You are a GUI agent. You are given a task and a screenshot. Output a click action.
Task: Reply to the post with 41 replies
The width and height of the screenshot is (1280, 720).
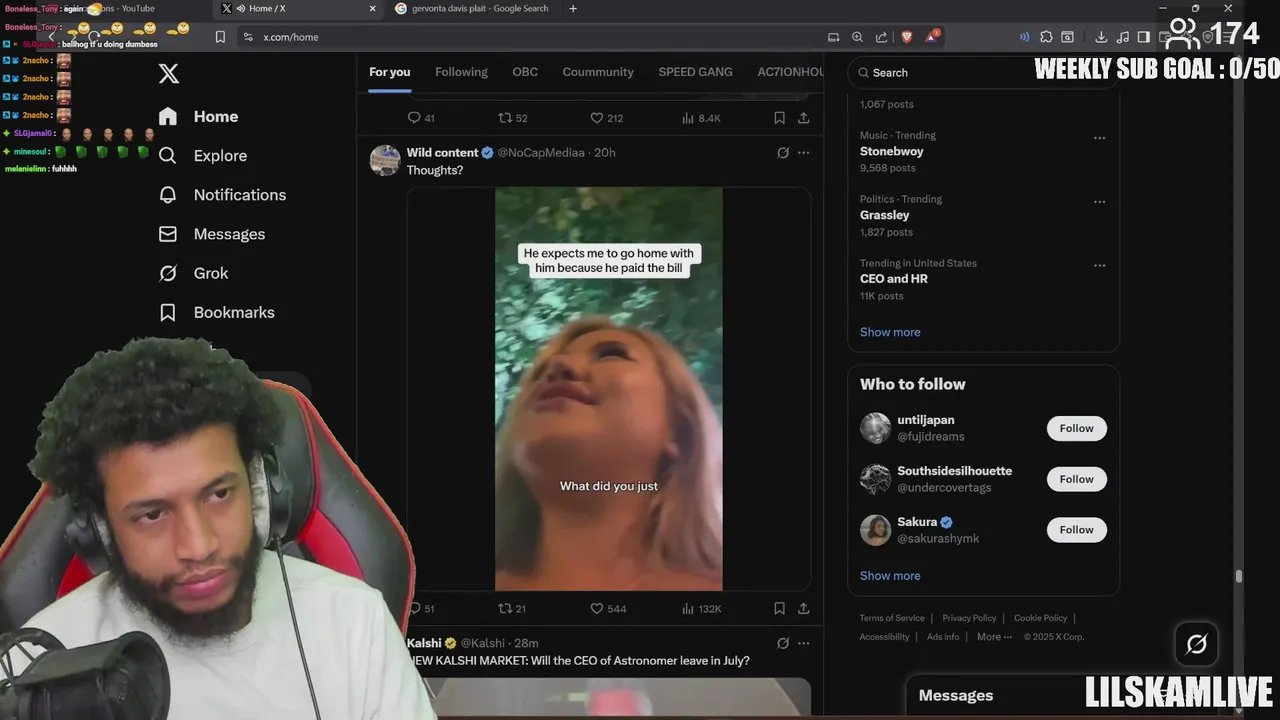click(421, 118)
